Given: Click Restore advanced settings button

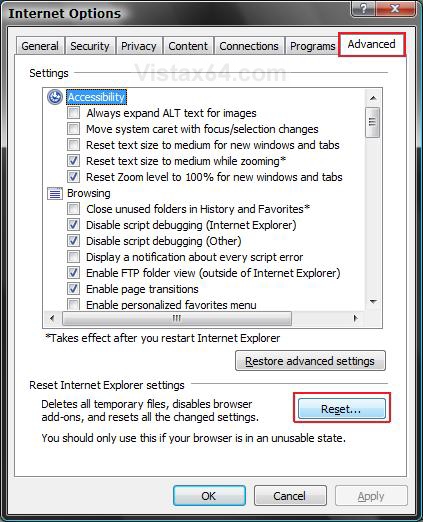Looking at the screenshot, I should click(x=310, y=361).
